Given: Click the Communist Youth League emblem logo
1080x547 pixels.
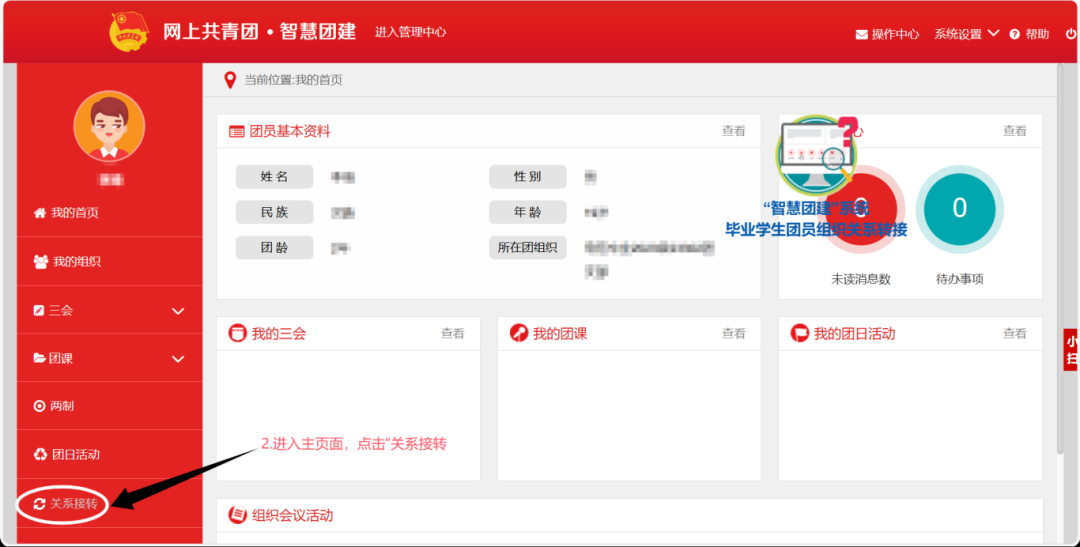Looking at the screenshot, I should 129,31.
